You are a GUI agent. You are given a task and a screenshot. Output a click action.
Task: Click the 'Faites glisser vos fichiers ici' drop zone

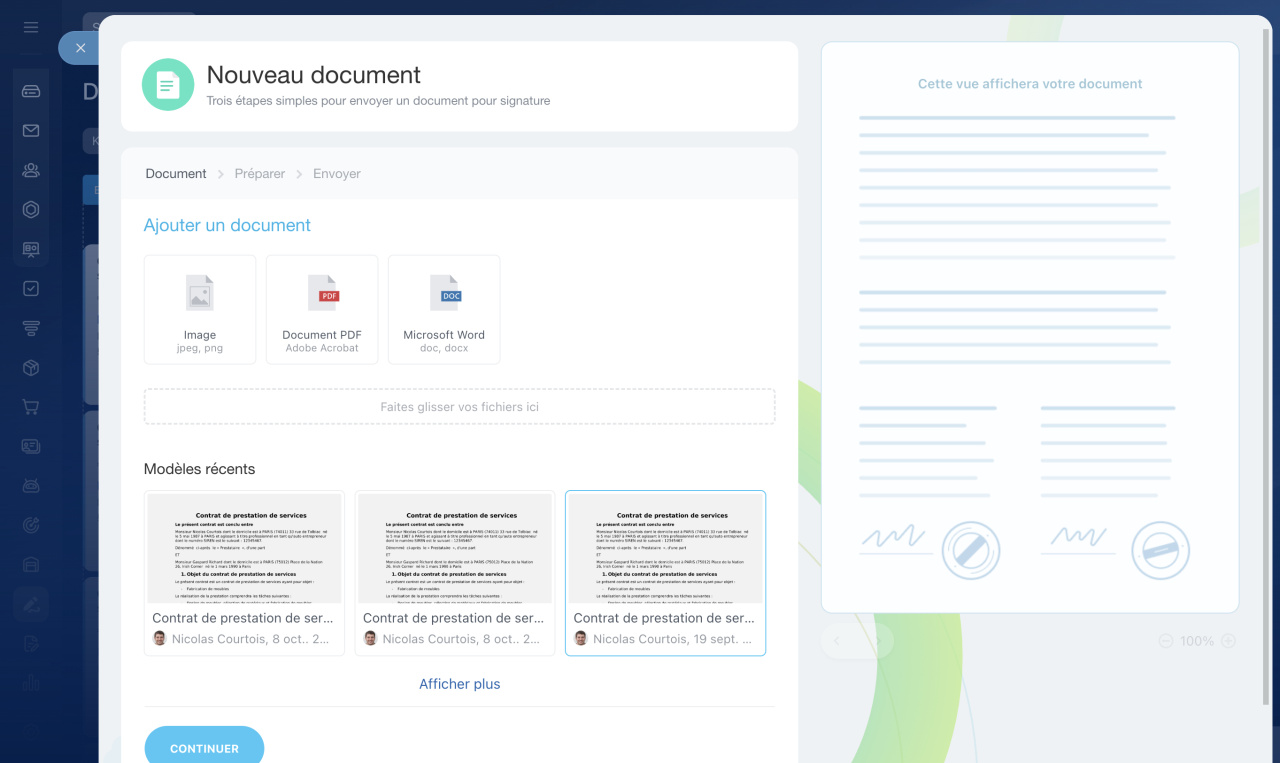(x=459, y=407)
